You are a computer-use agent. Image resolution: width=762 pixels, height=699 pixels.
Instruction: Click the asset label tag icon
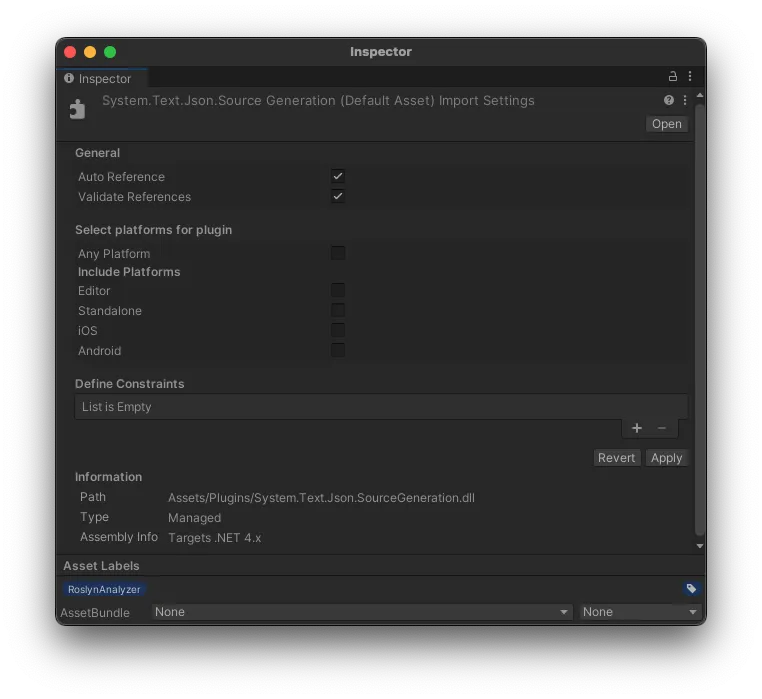[x=691, y=589]
